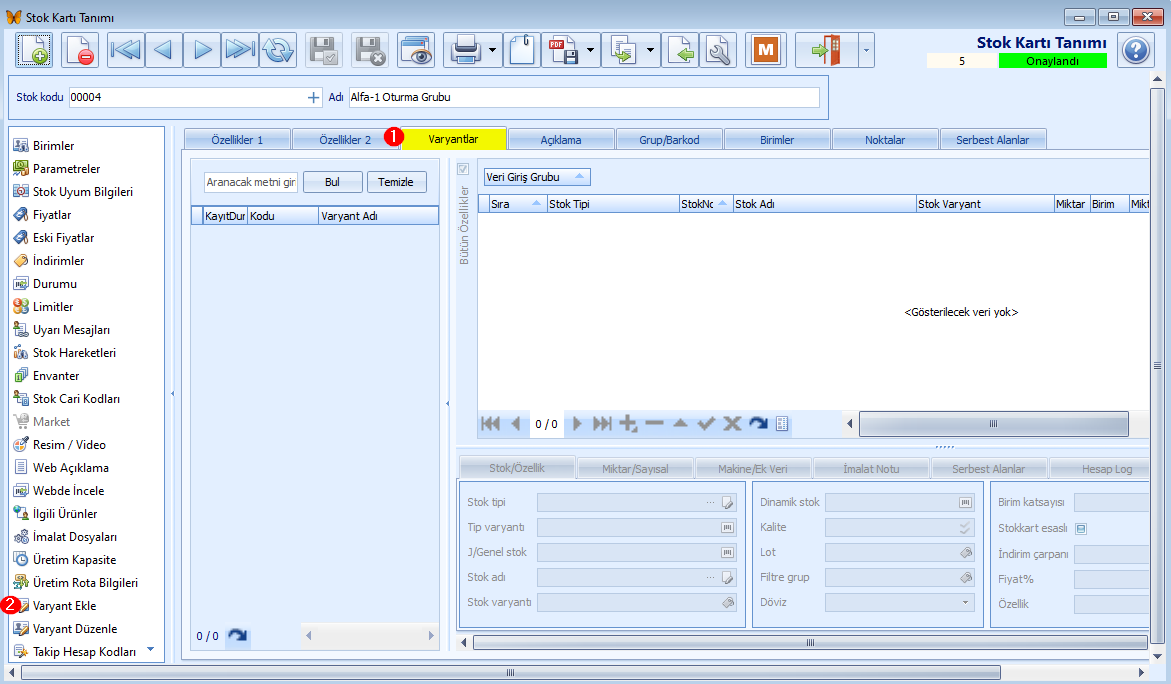Viewport: 1171px width, 684px height.
Task: Switch to the Grup/Barkod tab
Action: pos(669,140)
